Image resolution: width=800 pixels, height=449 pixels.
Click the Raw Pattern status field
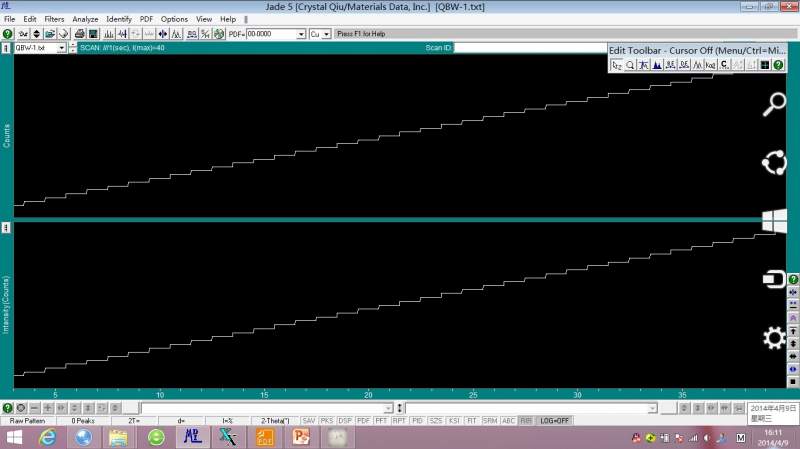pos(28,421)
